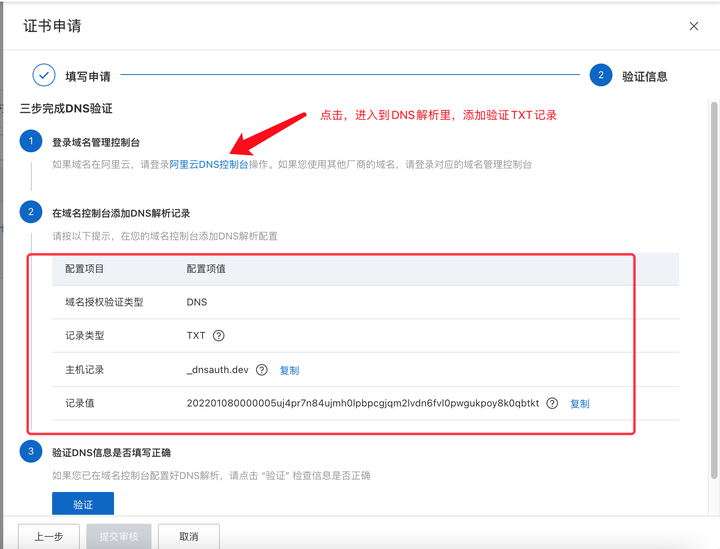Click the help icon next to the record value
The width and height of the screenshot is (720, 549).
pyautogui.click(x=552, y=403)
